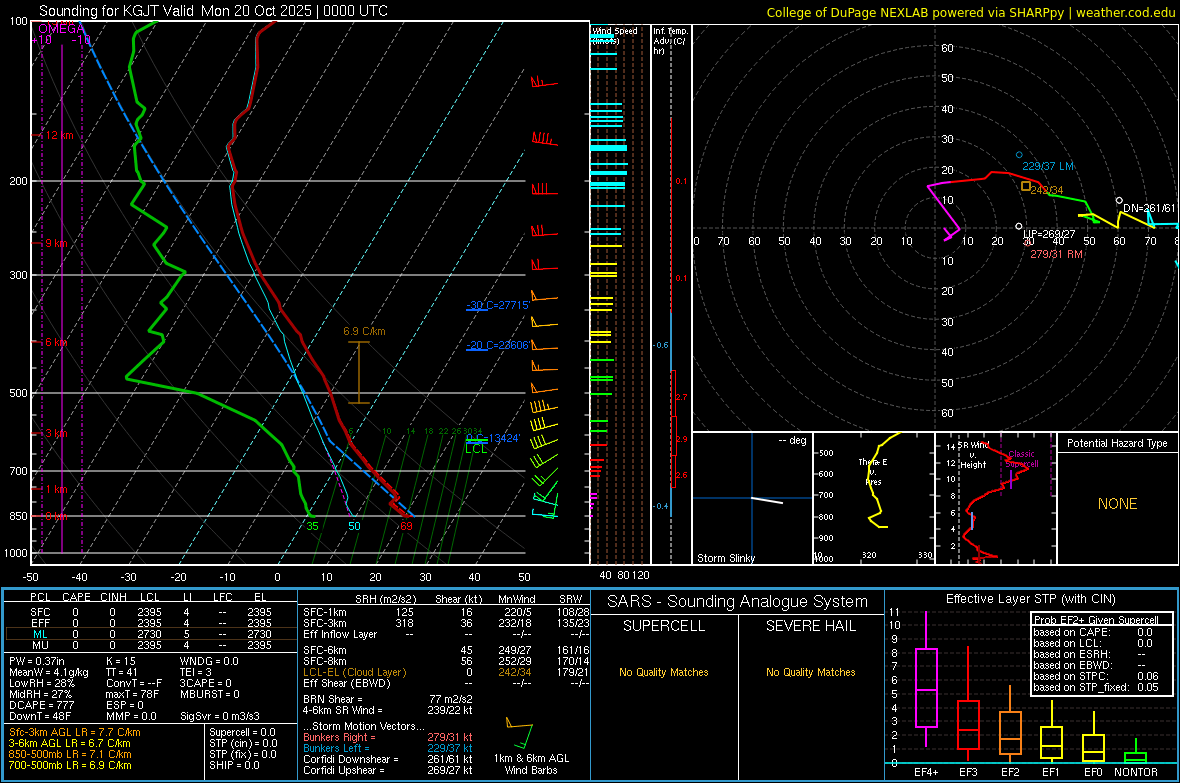Screen dimensions: 1180x783
Task: Click the Storm Slinky panel label
Action: coord(725,558)
